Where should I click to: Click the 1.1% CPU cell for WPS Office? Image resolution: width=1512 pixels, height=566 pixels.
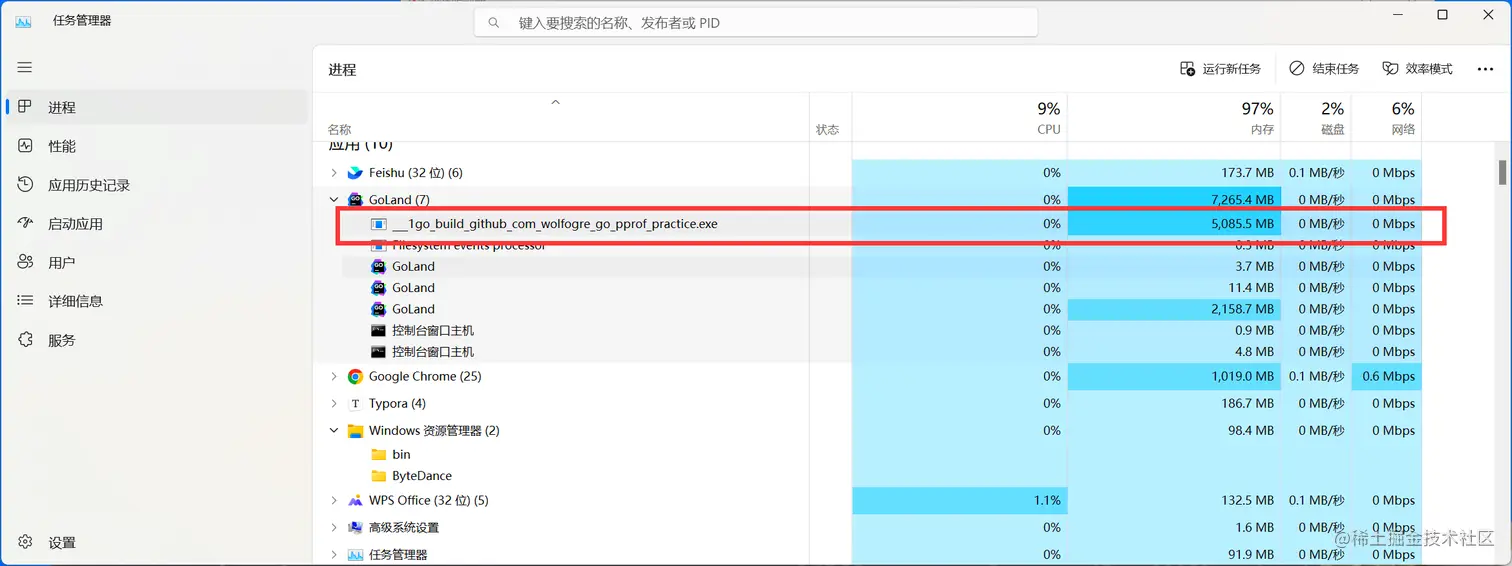point(960,501)
